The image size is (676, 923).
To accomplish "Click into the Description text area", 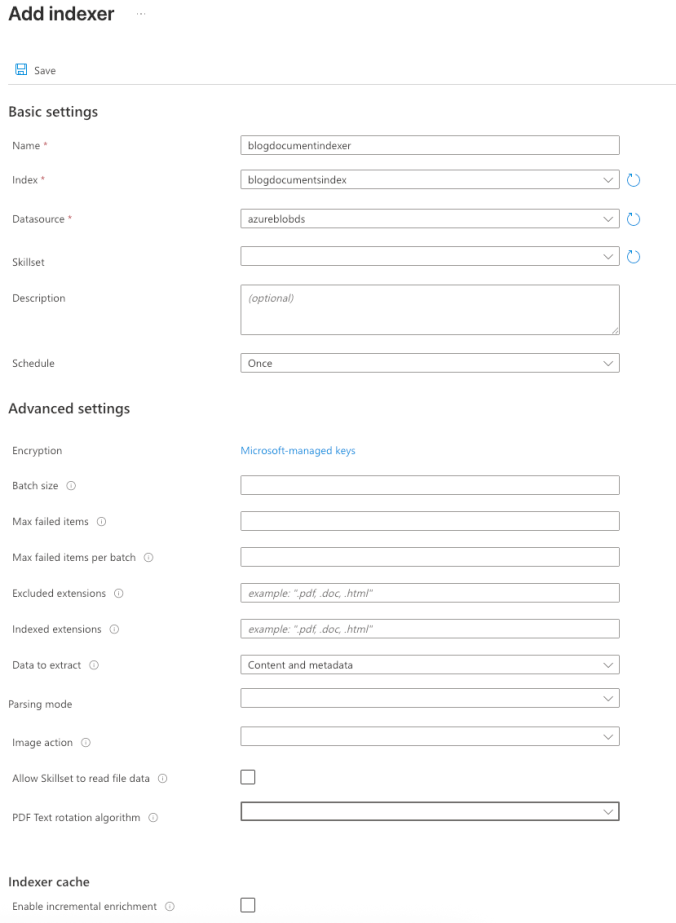I will 430,310.
